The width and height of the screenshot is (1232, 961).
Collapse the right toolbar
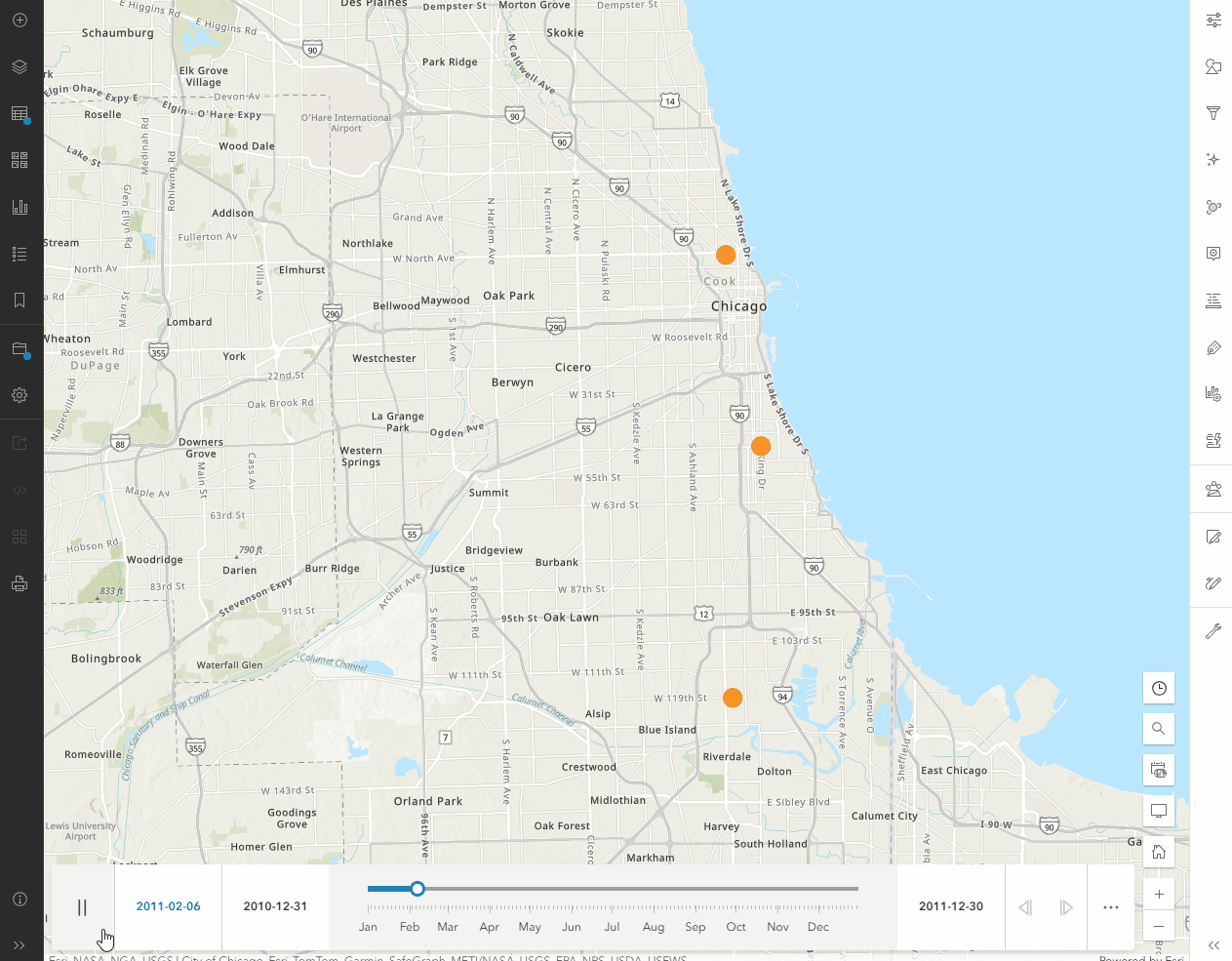pos(1213,945)
